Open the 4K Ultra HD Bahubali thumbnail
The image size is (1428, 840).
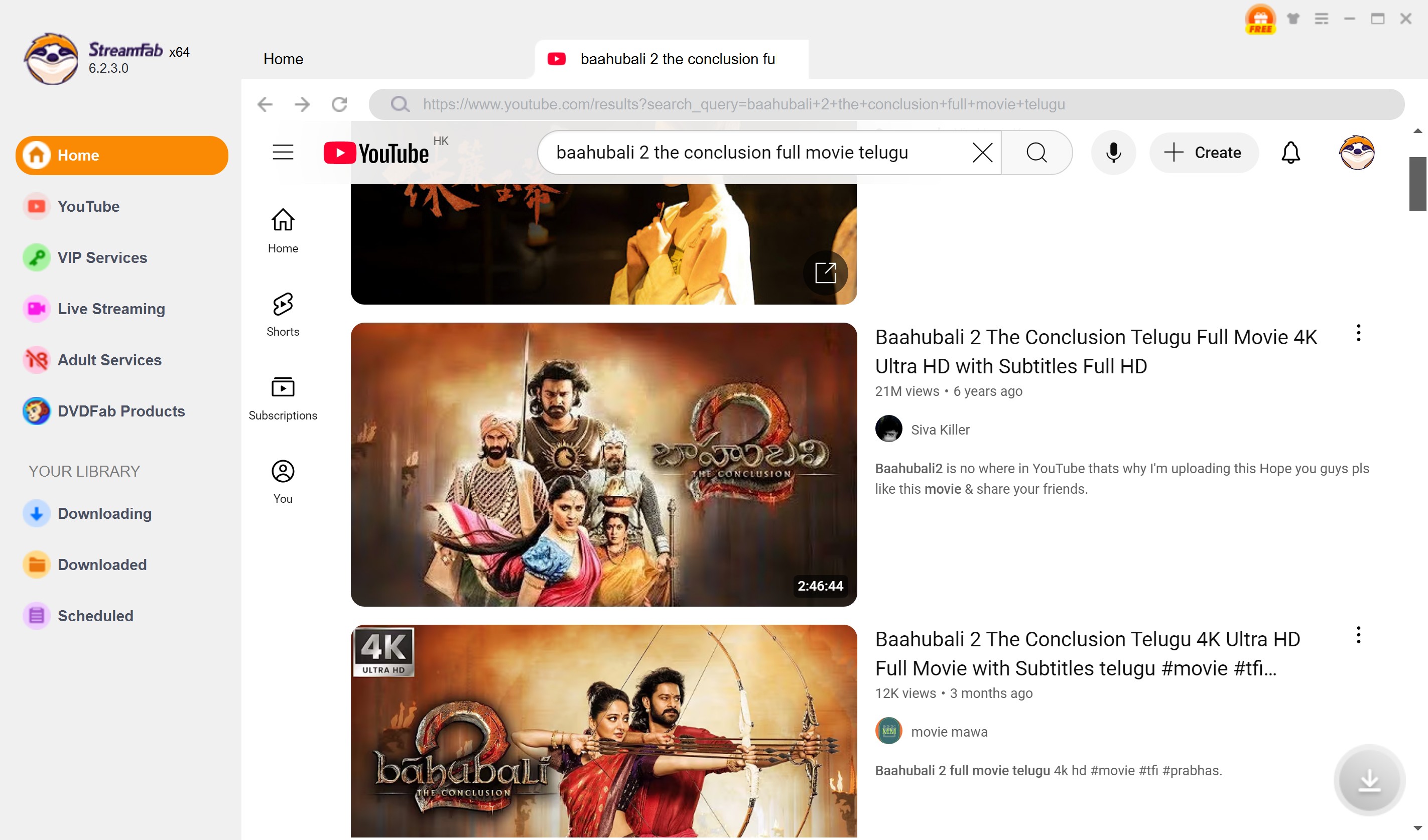[603, 731]
